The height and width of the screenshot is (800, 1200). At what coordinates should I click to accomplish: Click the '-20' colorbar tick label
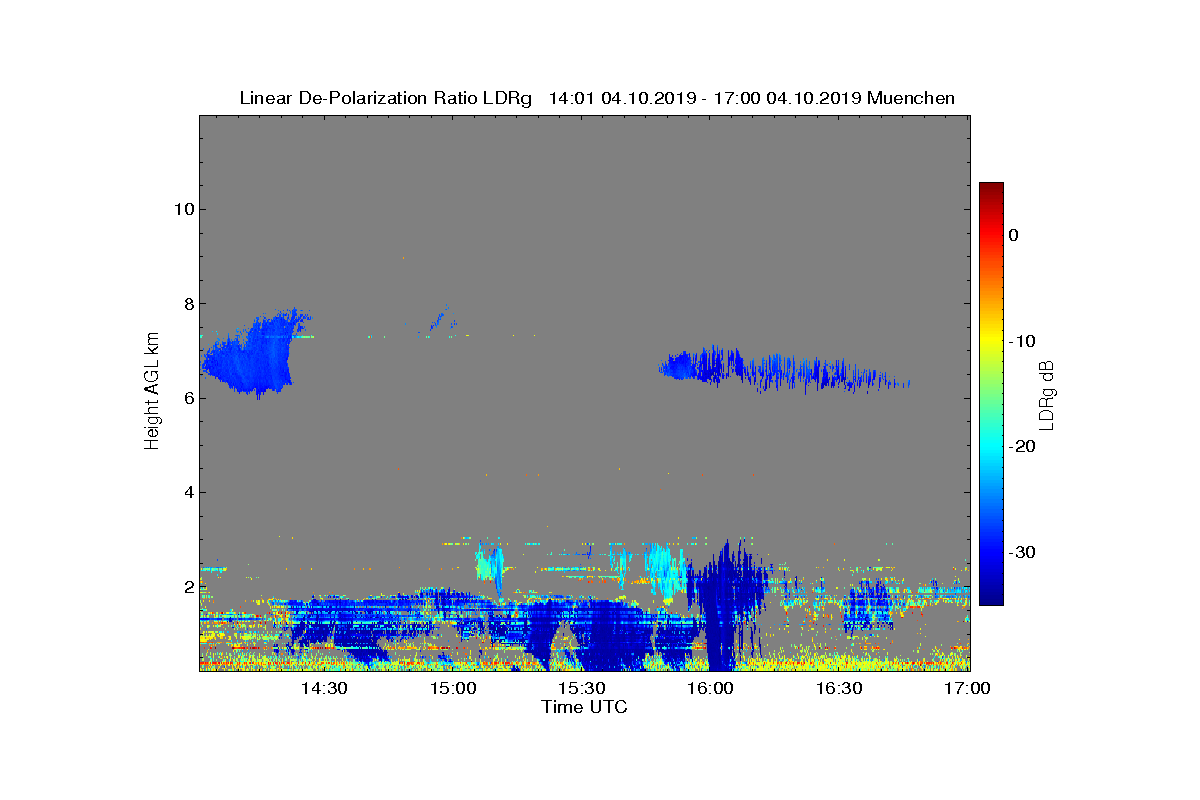(x=1022, y=446)
